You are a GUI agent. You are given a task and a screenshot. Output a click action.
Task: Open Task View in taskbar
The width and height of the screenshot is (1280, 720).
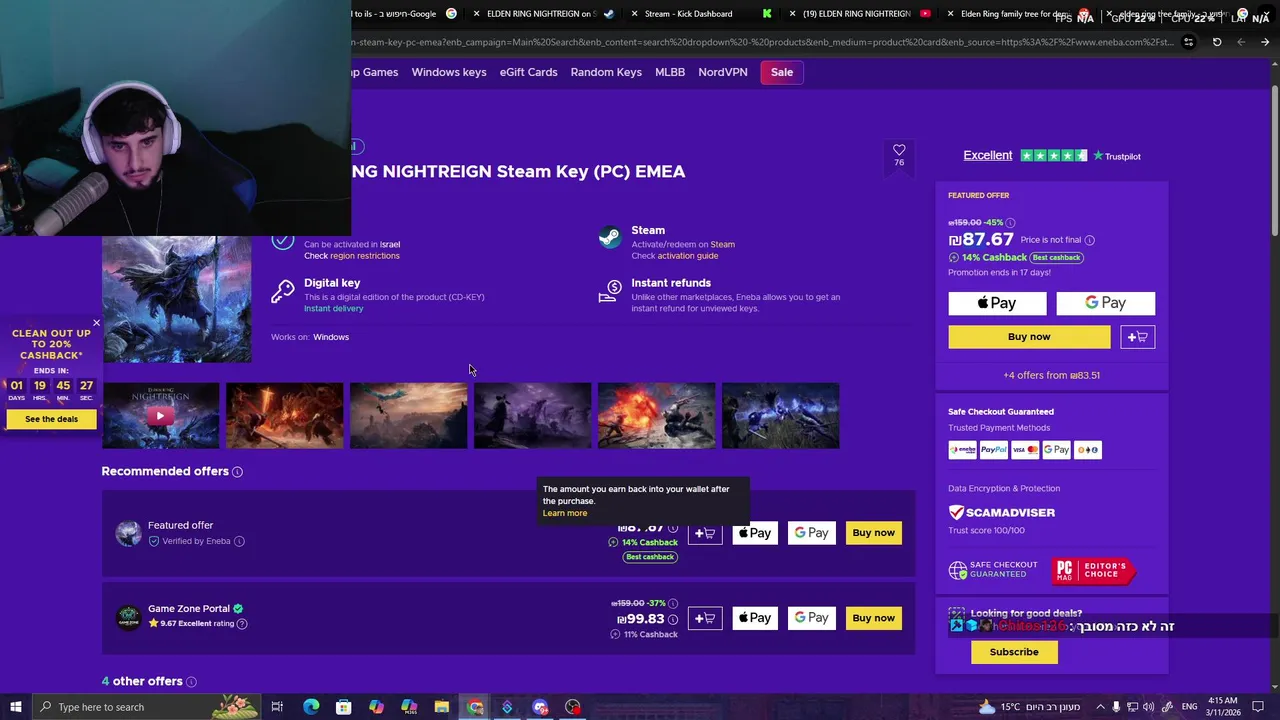point(278,707)
